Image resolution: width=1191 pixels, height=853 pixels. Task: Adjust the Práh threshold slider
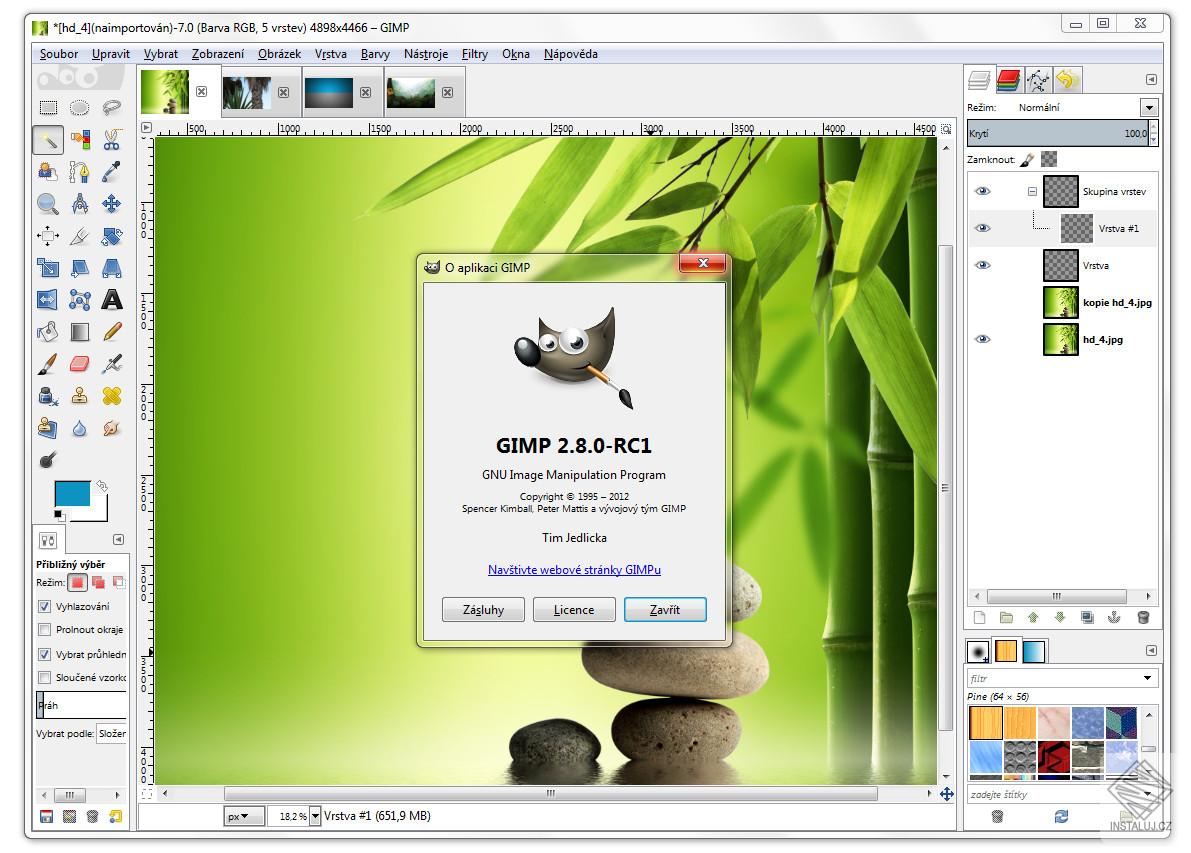coord(81,706)
